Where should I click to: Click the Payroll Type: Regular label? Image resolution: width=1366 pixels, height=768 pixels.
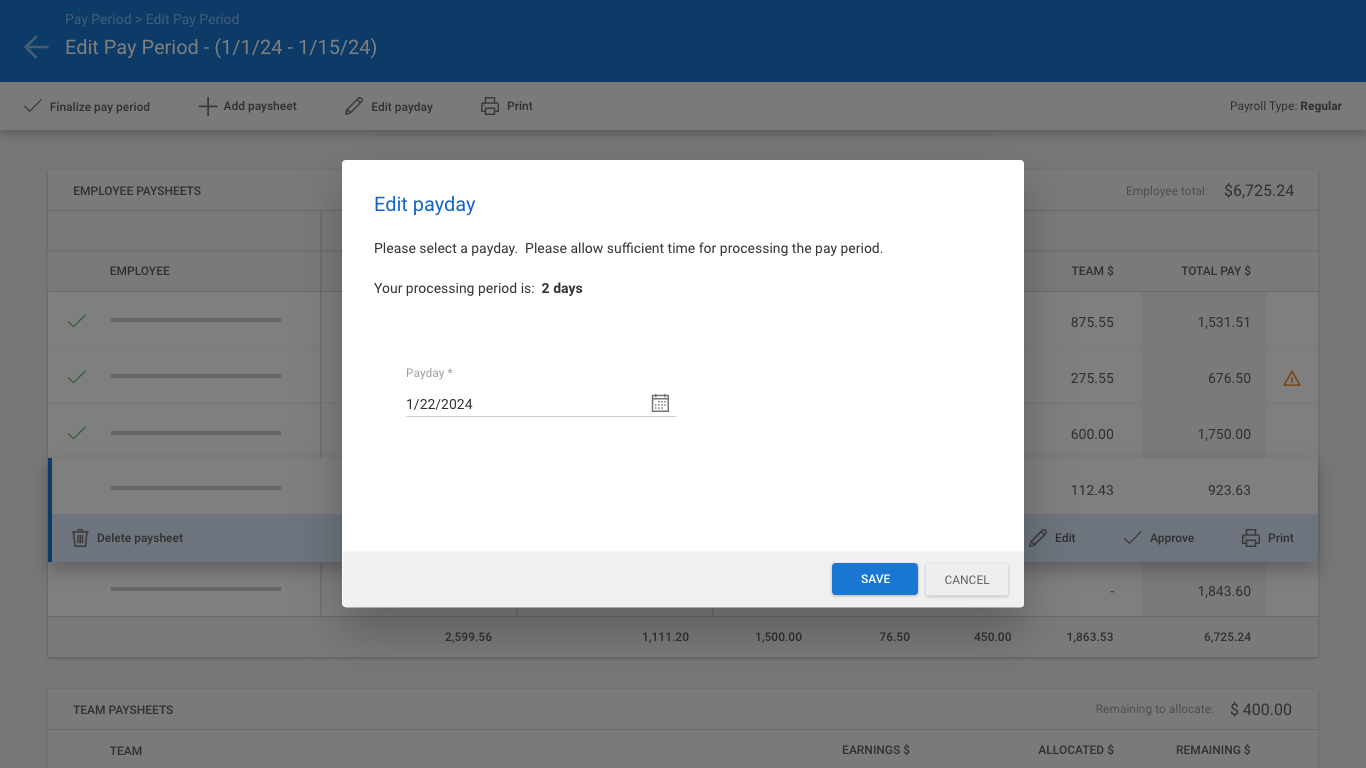coord(1286,106)
